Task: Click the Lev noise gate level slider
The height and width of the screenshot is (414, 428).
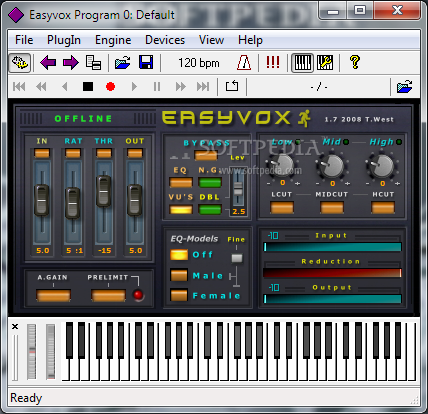Action: 238,189
